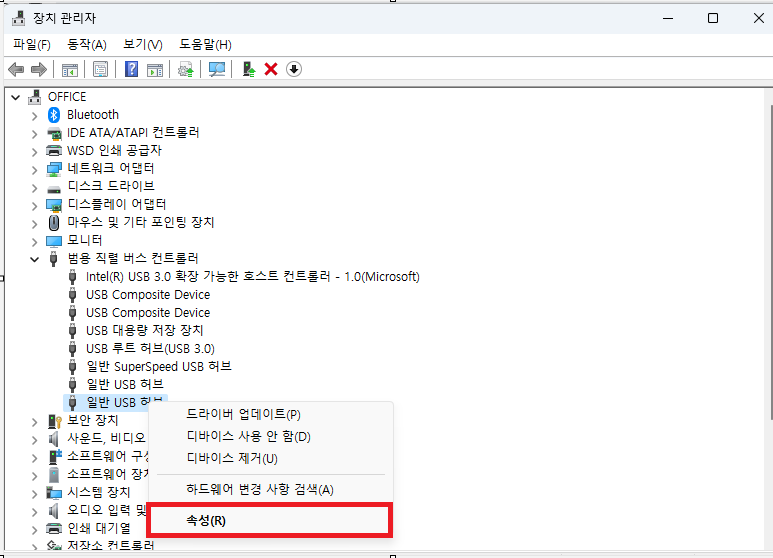The image size is (773, 558).
Task: Click the 인쇄 대기열 printer icon
Action: (x=54, y=528)
